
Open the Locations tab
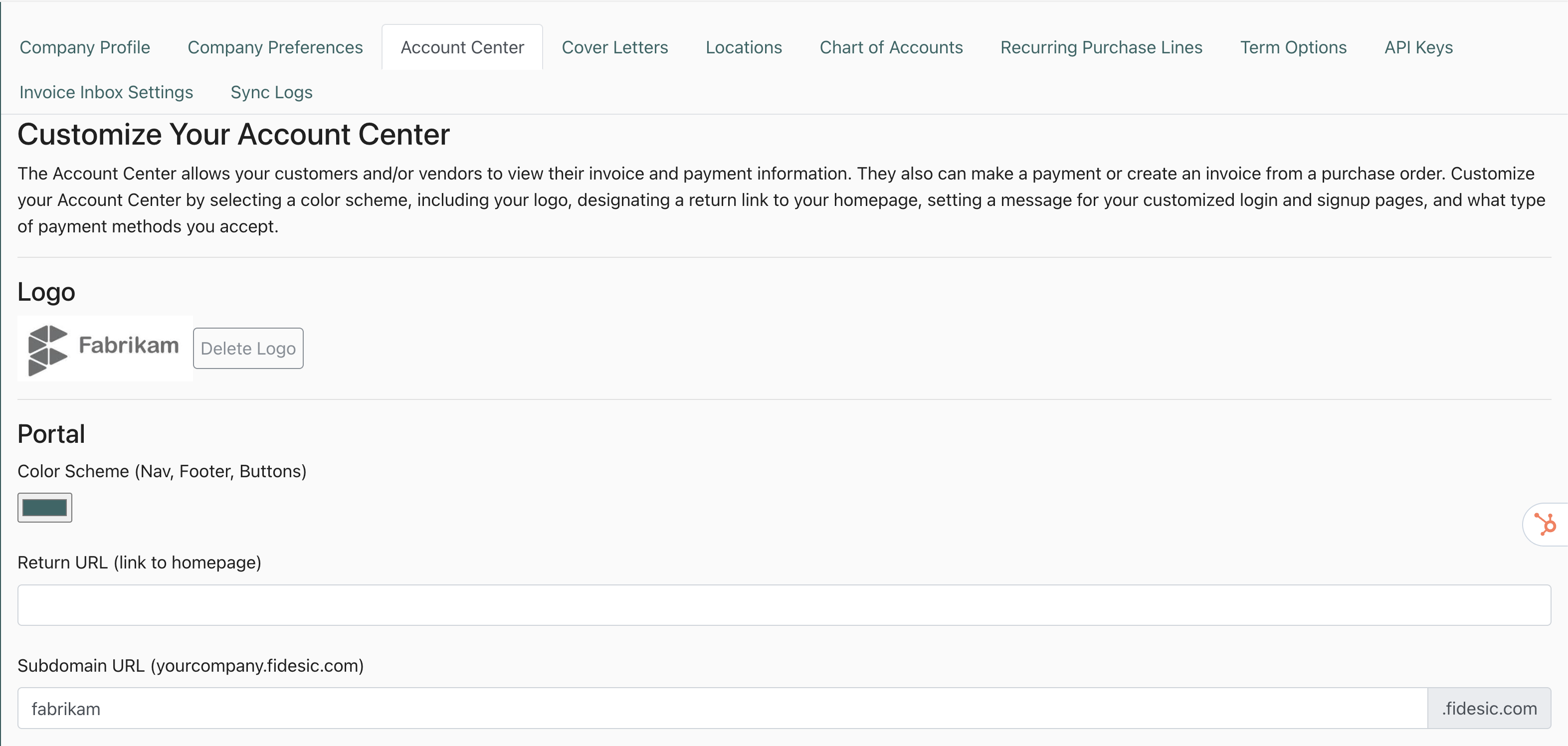tap(743, 47)
